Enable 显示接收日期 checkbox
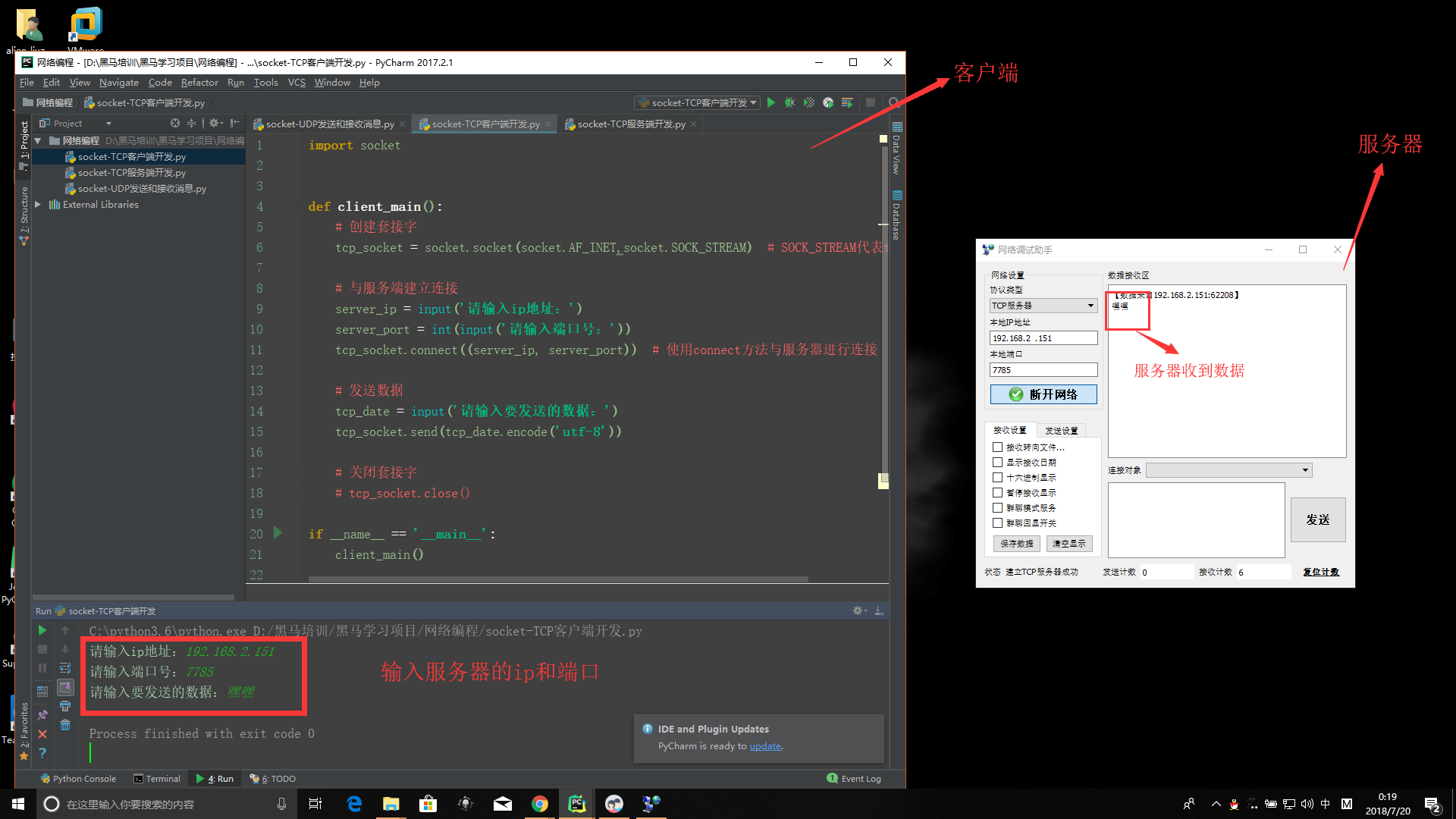The image size is (1456, 819). click(x=998, y=463)
